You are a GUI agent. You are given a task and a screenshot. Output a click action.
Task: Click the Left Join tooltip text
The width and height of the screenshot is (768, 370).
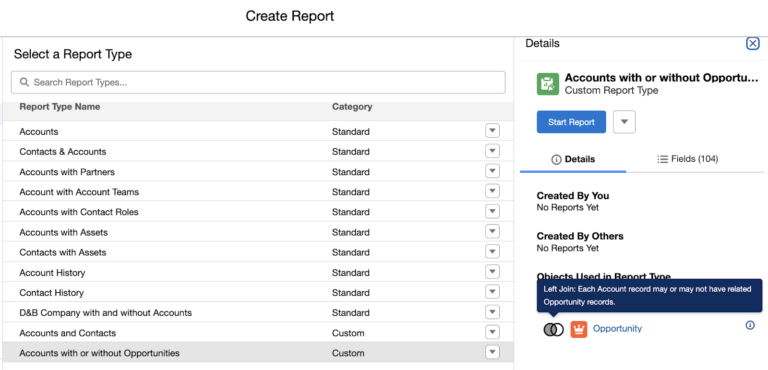click(648, 296)
